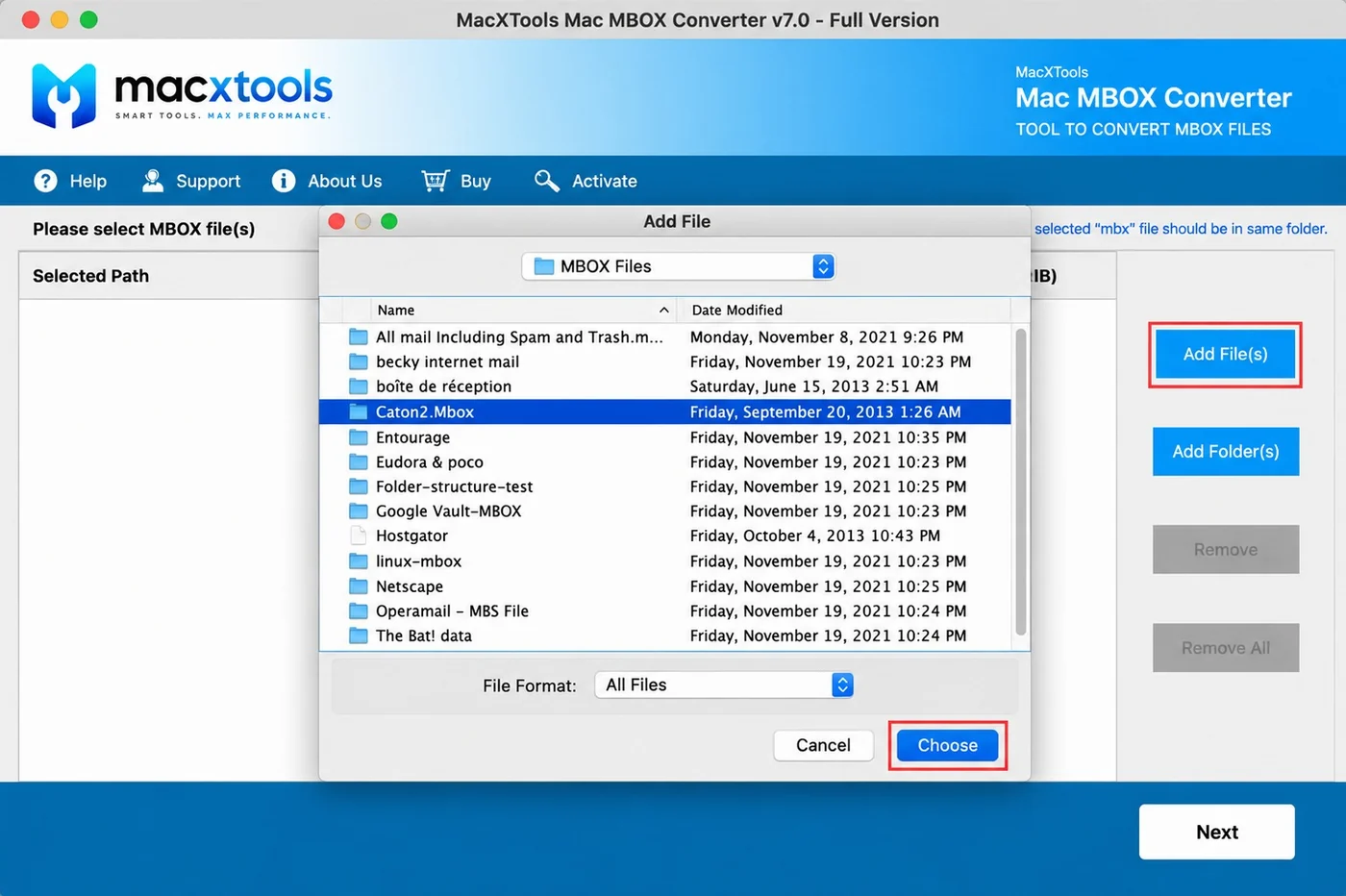The image size is (1346, 896).
Task: Click the About Us info icon
Action: click(284, 181)
